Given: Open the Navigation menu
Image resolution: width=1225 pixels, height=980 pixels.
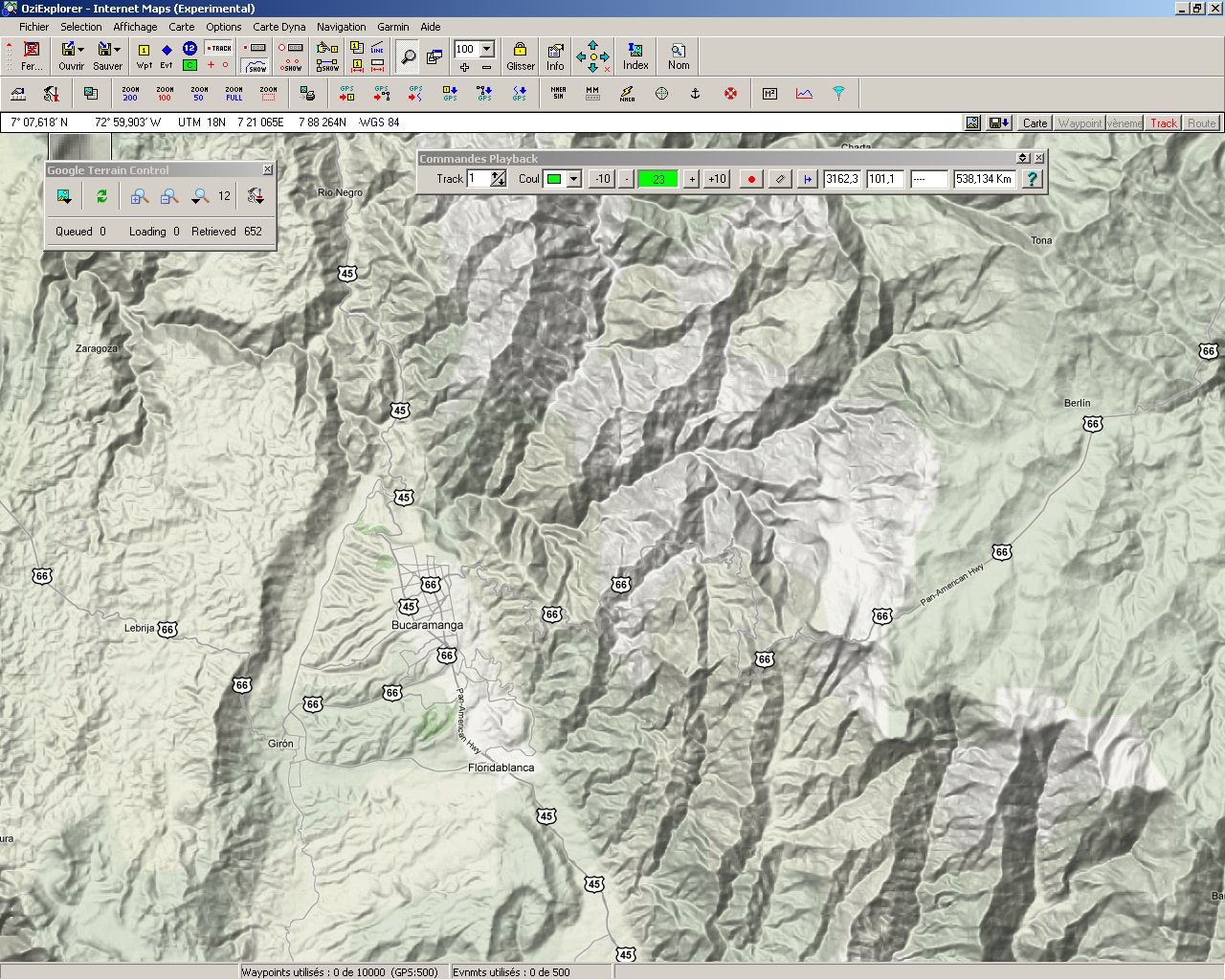Looking at the screenshot, I should [341, 27].
